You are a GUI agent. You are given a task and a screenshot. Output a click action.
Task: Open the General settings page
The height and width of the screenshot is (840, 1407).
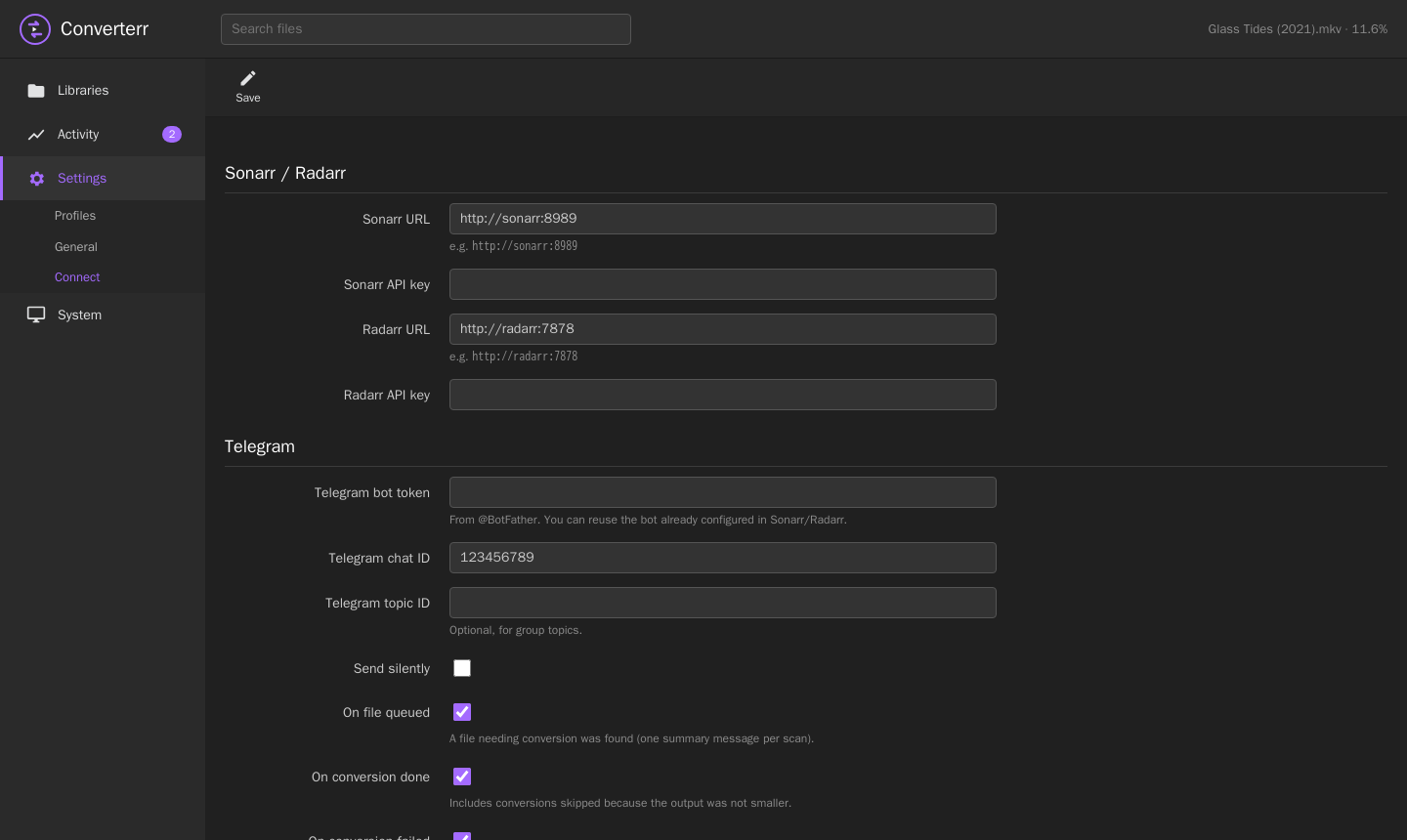point(76,247)
